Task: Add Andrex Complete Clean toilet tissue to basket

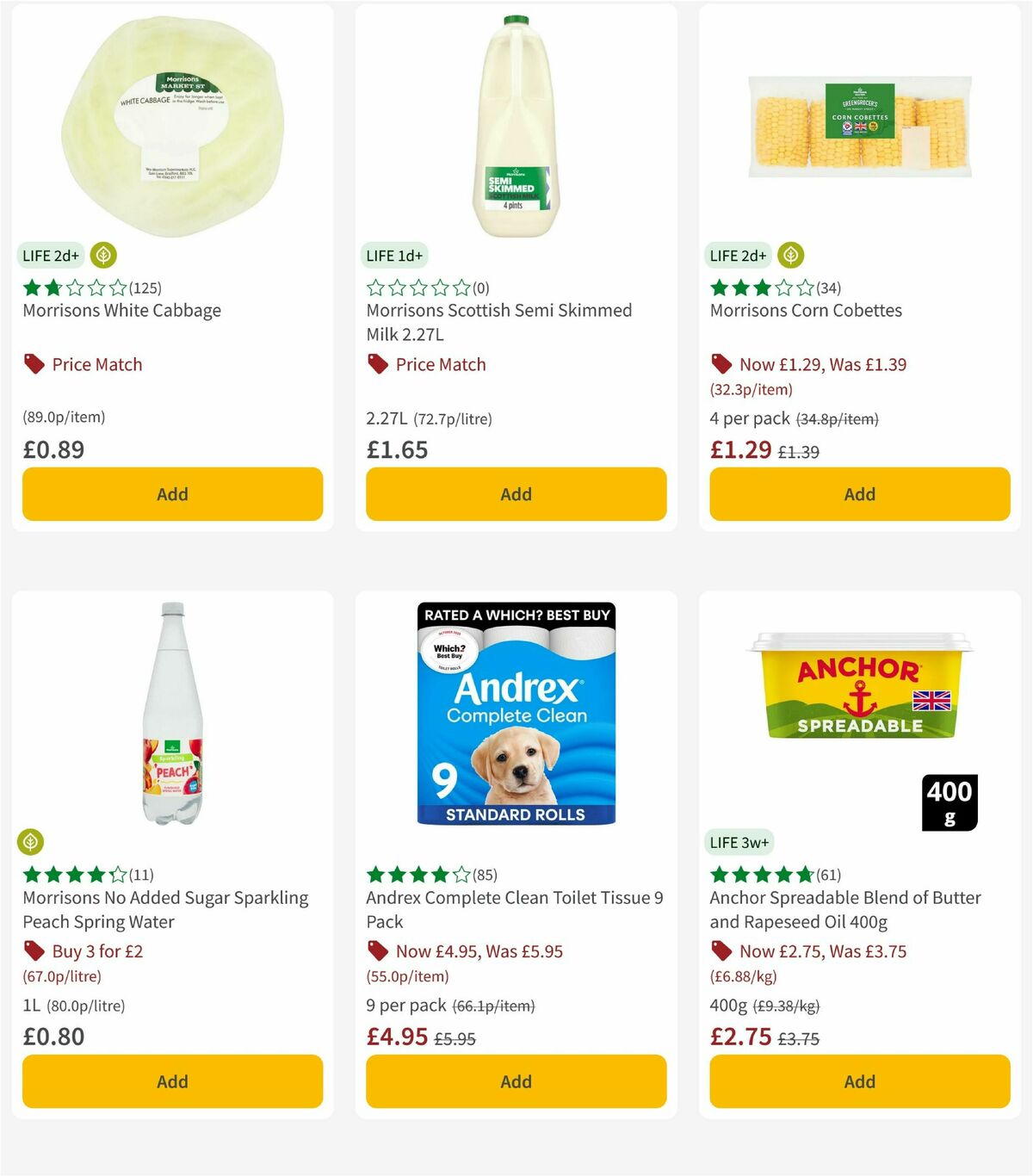Action: pos(515,1081)
